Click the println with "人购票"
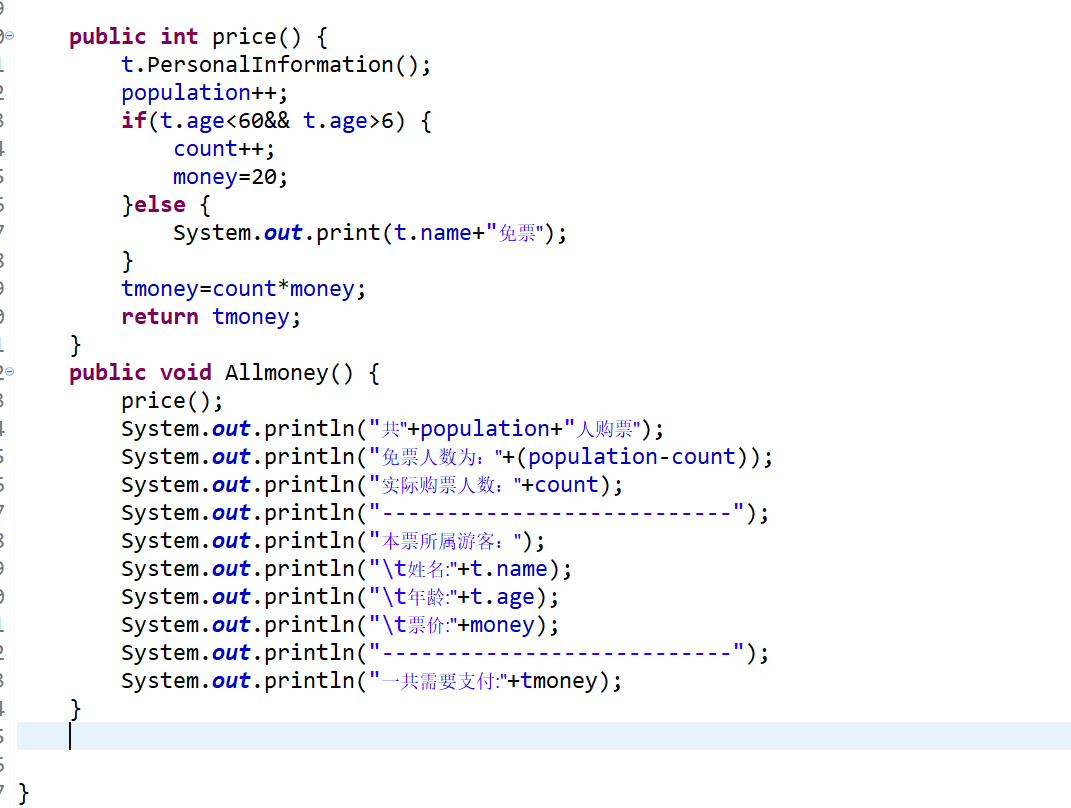The height and width of the screenshot is (808, 1071). (392, 429)
